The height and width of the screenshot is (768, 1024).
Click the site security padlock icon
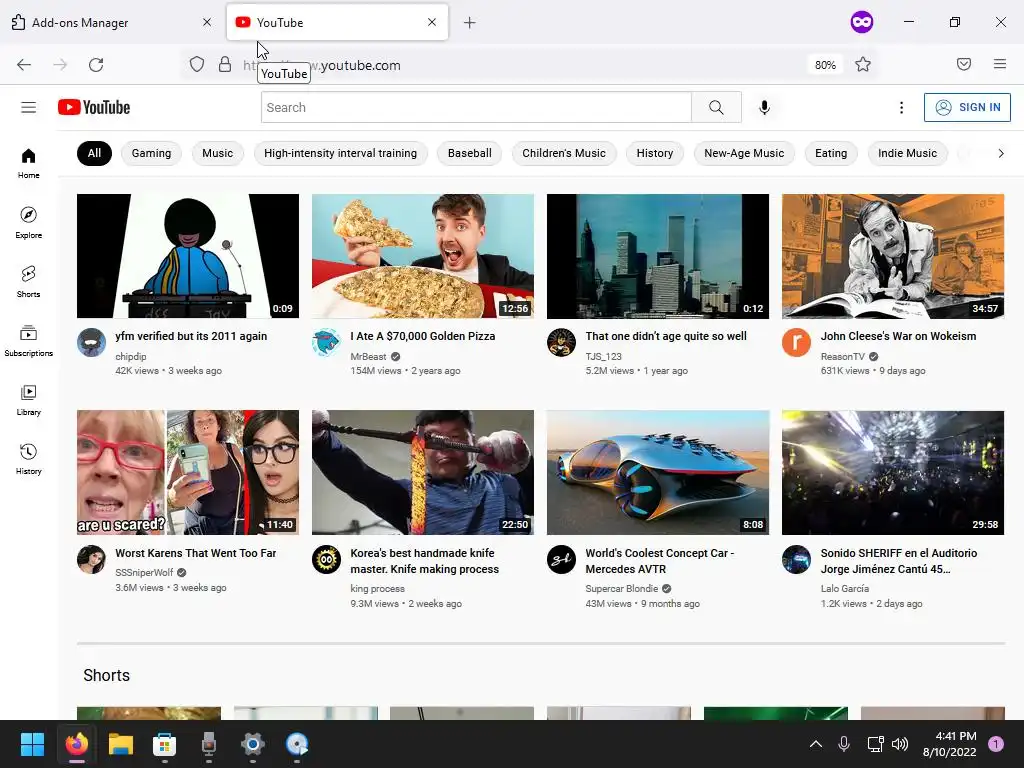click(225, 65)
